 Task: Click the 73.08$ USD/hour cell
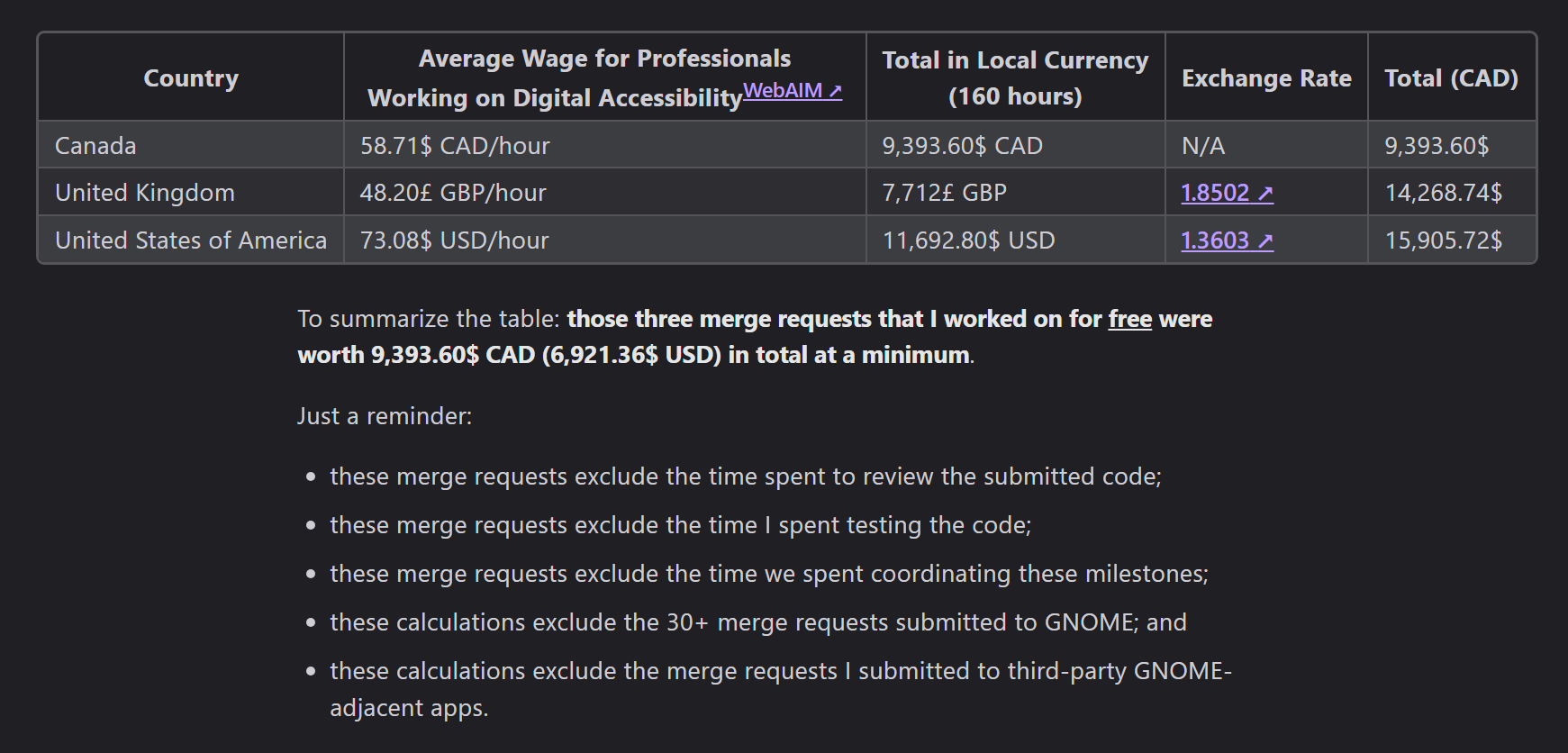pos(604,240)
